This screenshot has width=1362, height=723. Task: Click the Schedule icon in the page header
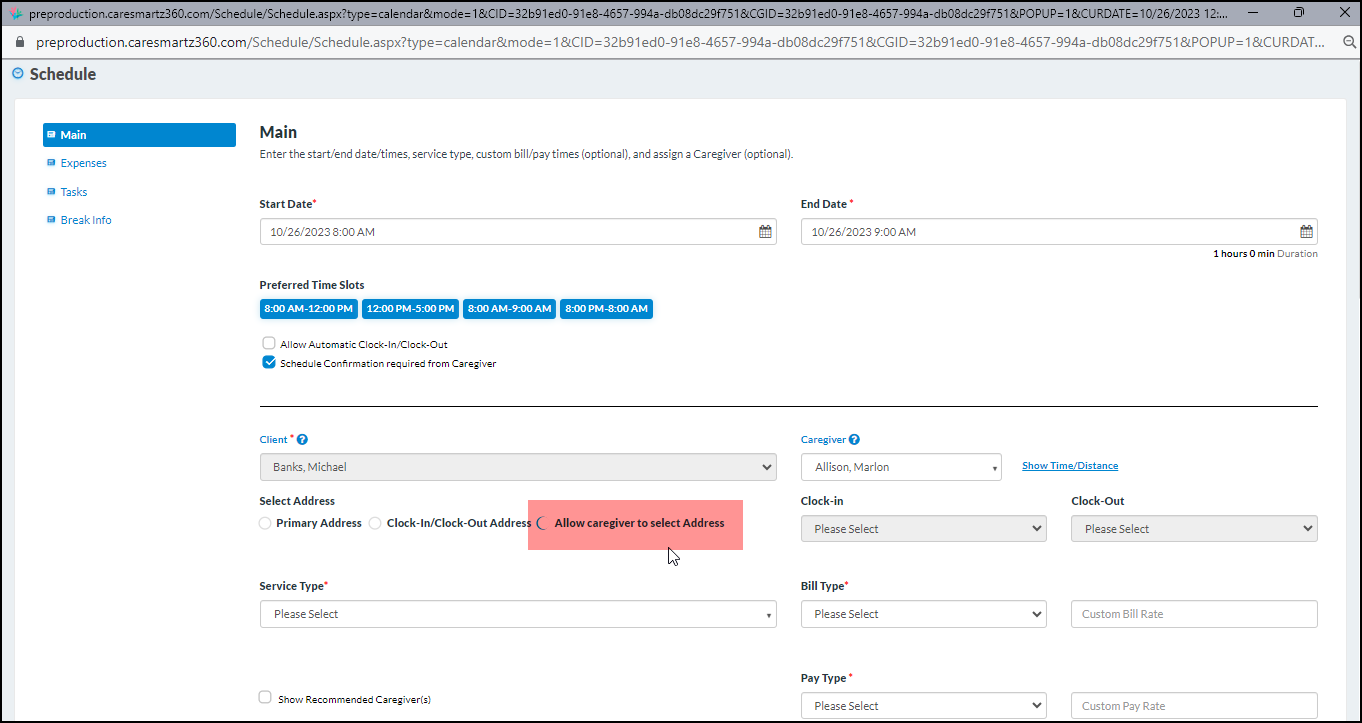coord(16,73)
